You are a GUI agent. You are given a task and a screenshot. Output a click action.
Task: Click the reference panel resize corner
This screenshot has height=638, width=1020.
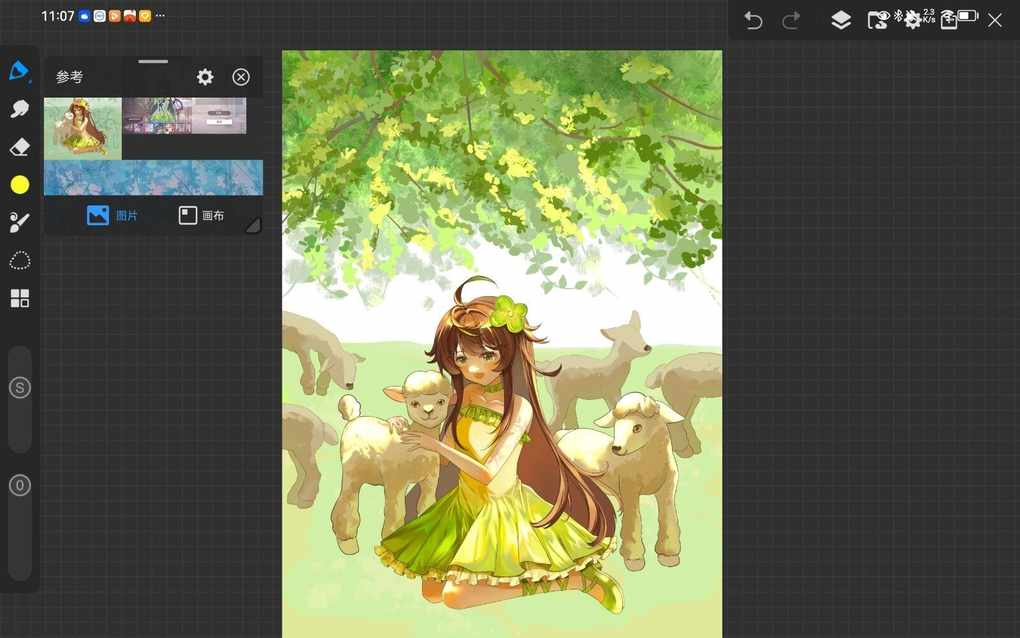pyautogui.click(x=253, y=226)
